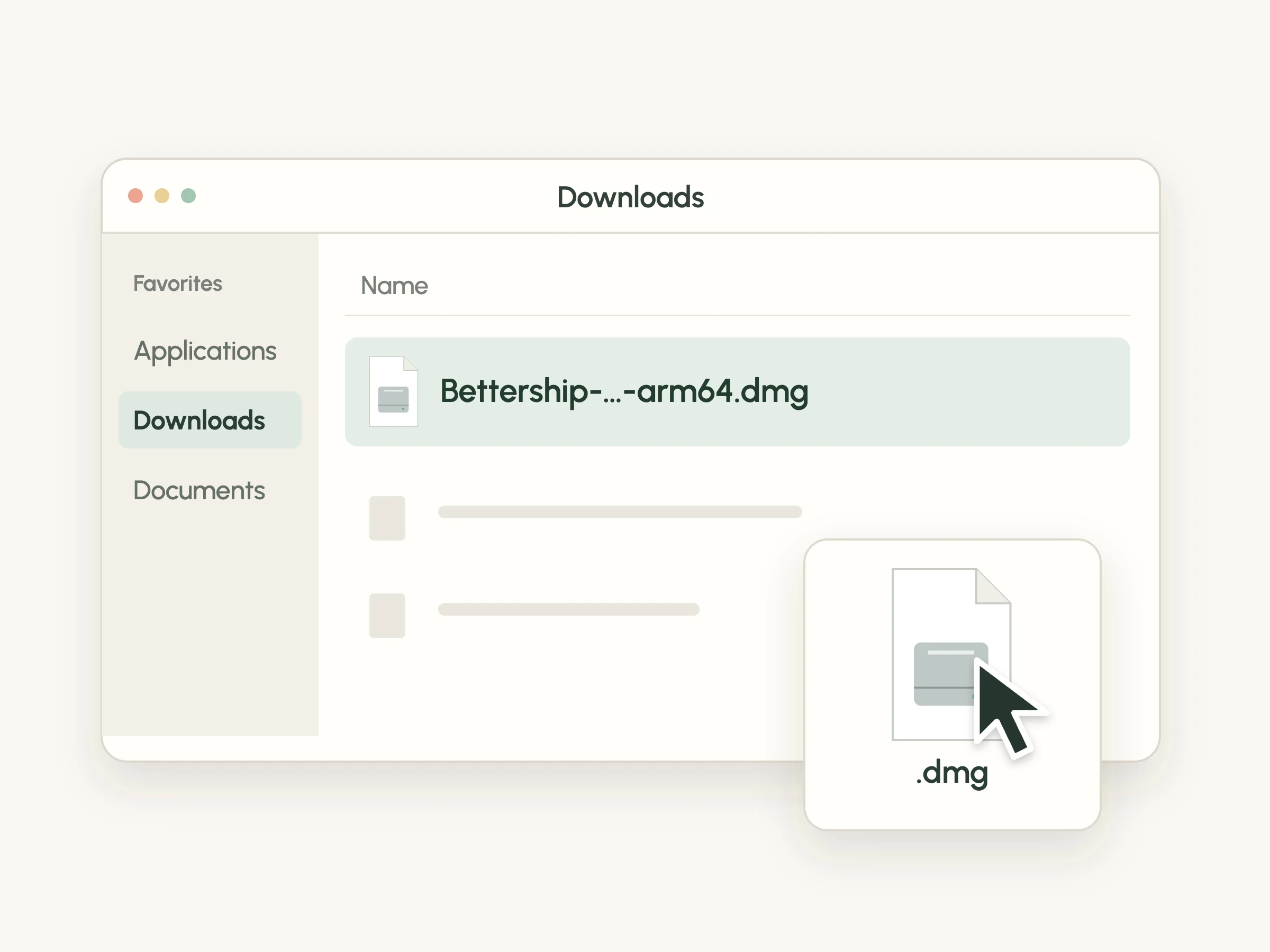
Task: Click the green zoom window dot
Action: 188,196
